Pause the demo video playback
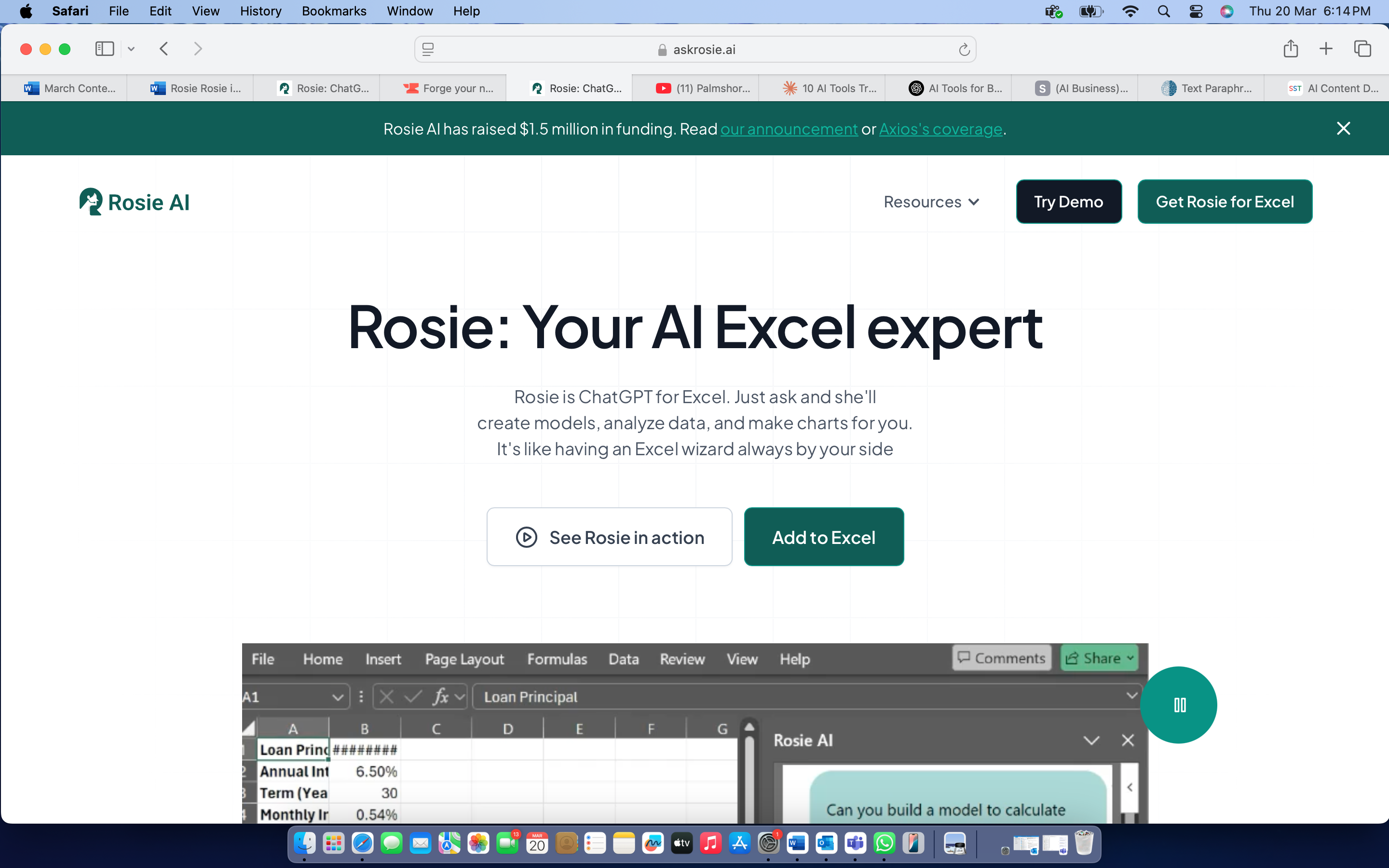The height and width of the screenshot is (868, 1389). click(1178, 705)
